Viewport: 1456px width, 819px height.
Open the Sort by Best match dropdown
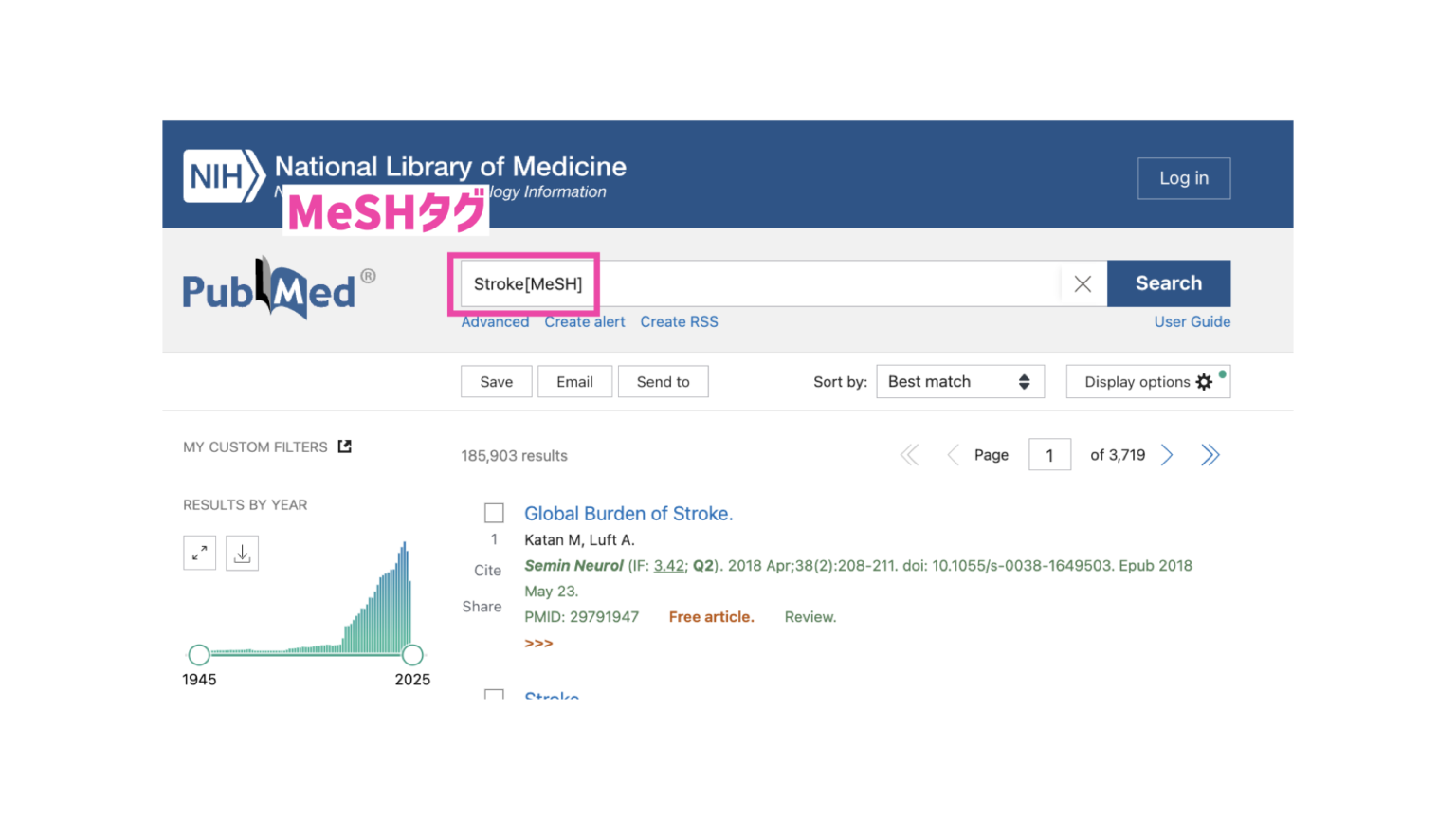959,381
